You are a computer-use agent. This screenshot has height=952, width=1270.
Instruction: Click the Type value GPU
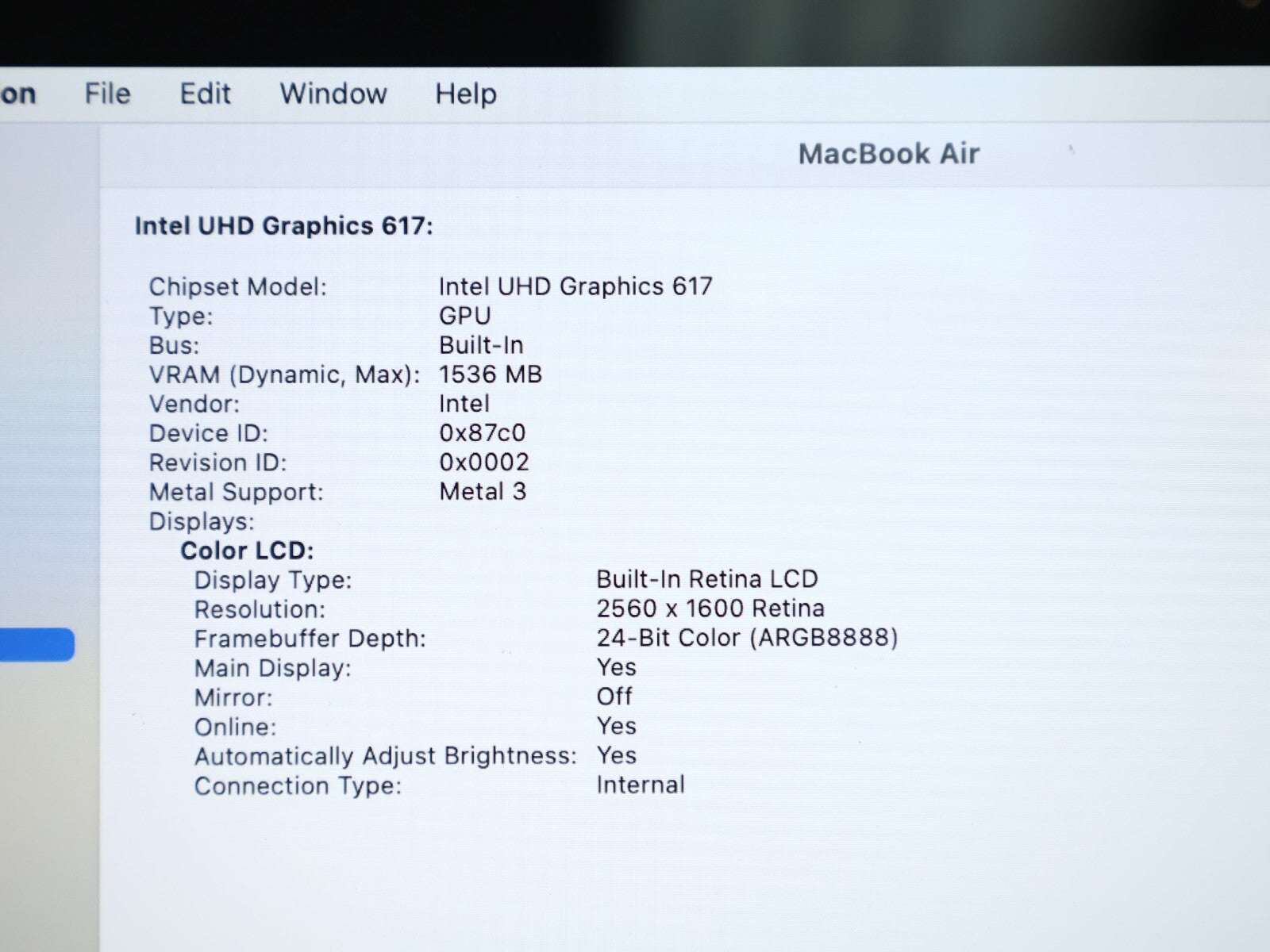pos(465,315)
